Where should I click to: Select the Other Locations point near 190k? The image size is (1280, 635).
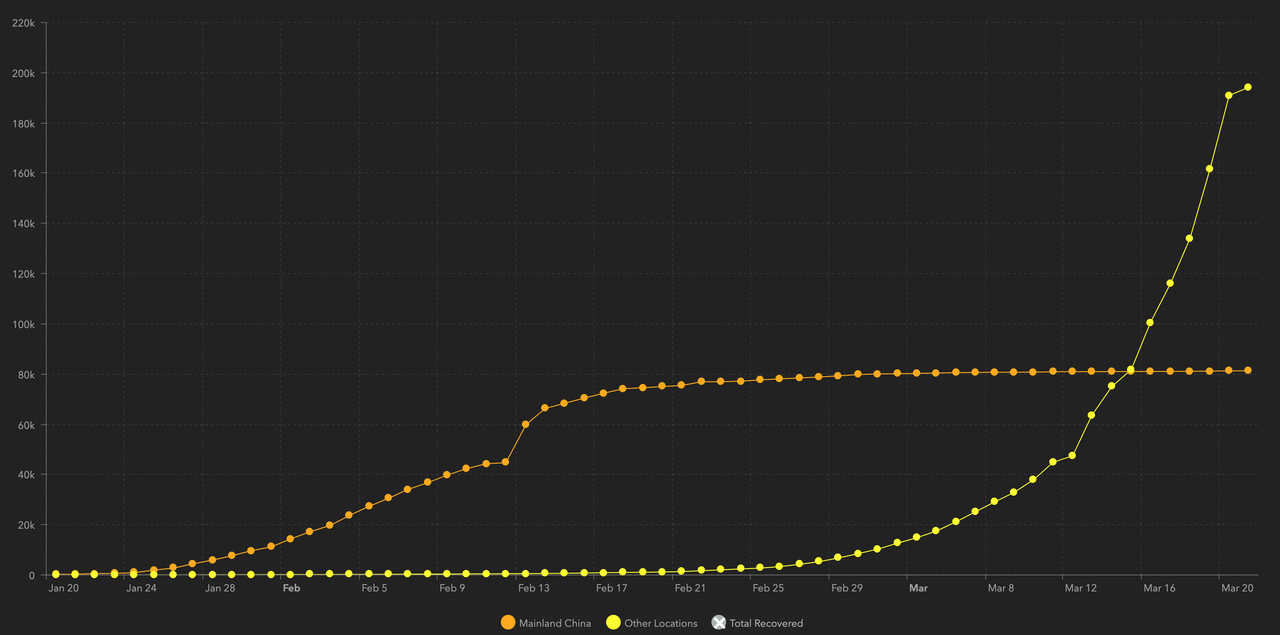click(1229, 96)
